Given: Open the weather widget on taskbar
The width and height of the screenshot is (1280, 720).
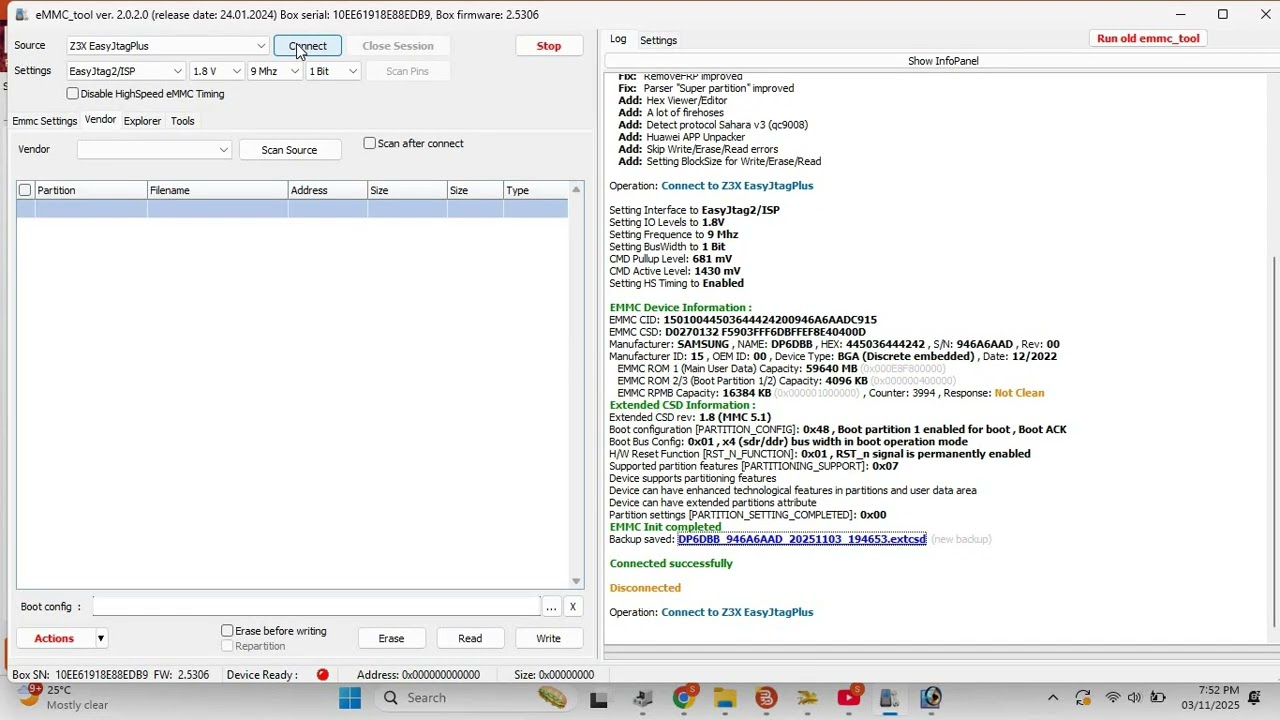Looking at the screenshot, I should coord(63,697).
